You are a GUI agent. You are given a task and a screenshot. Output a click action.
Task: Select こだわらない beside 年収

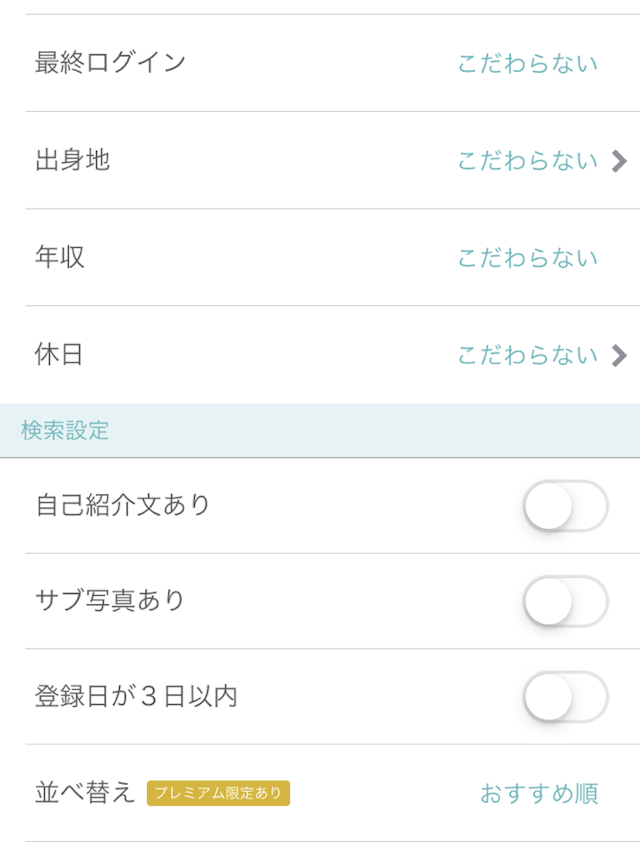click(x=525, y=256)
